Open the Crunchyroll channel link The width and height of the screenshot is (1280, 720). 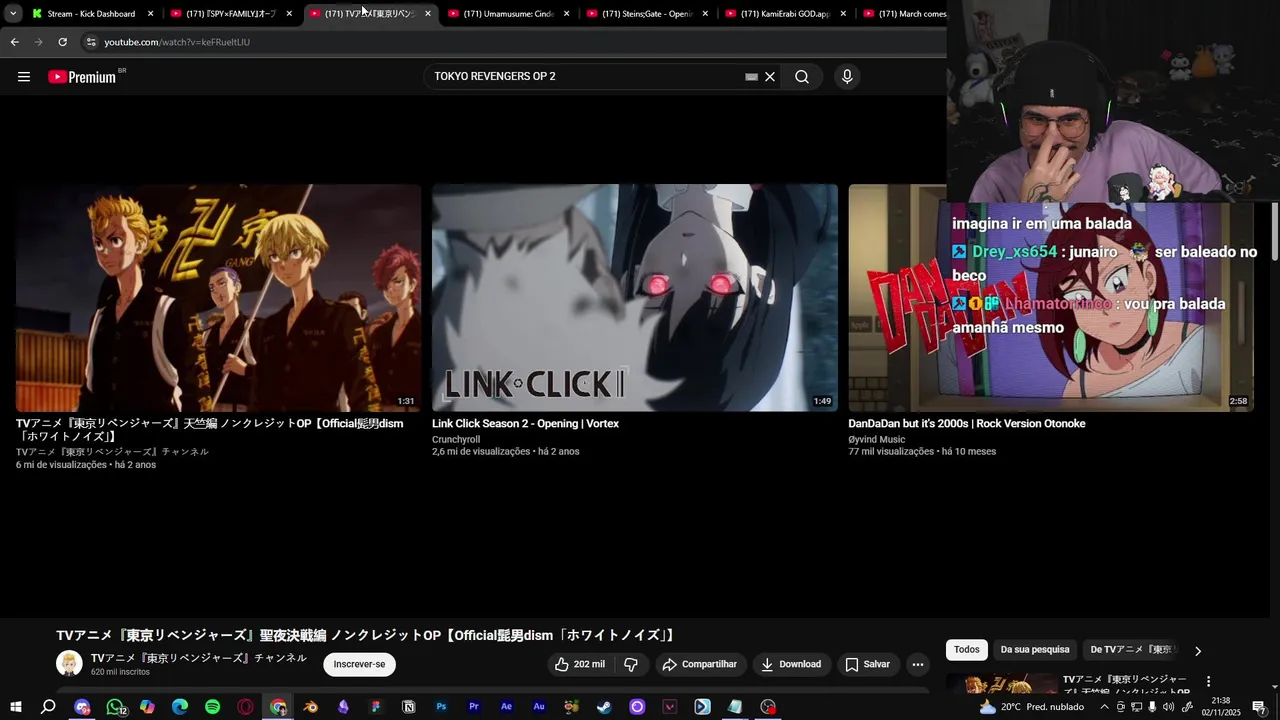point(456,439)
